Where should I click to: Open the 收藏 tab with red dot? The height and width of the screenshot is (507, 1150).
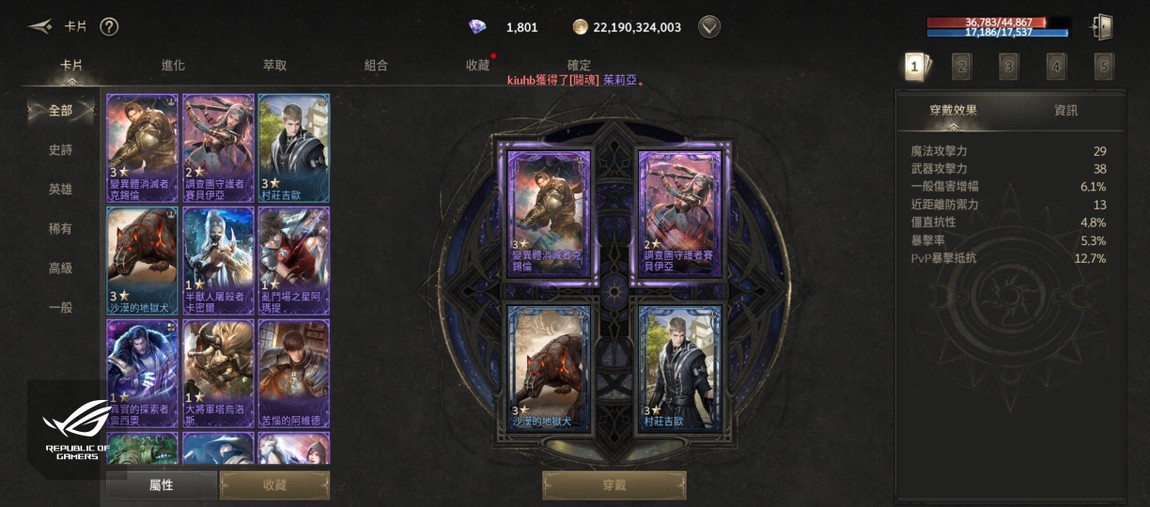[478, 65]
